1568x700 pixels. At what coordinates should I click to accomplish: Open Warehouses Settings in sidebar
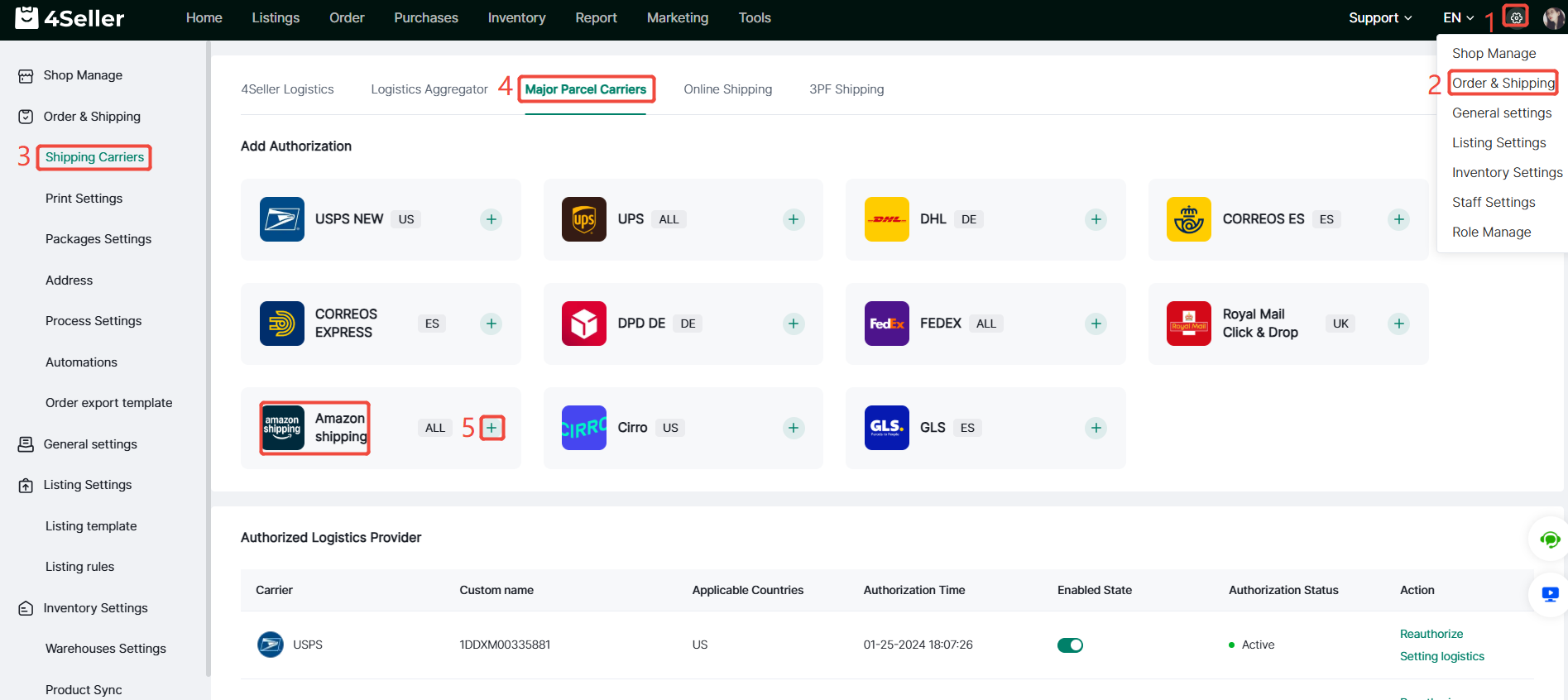106,649
